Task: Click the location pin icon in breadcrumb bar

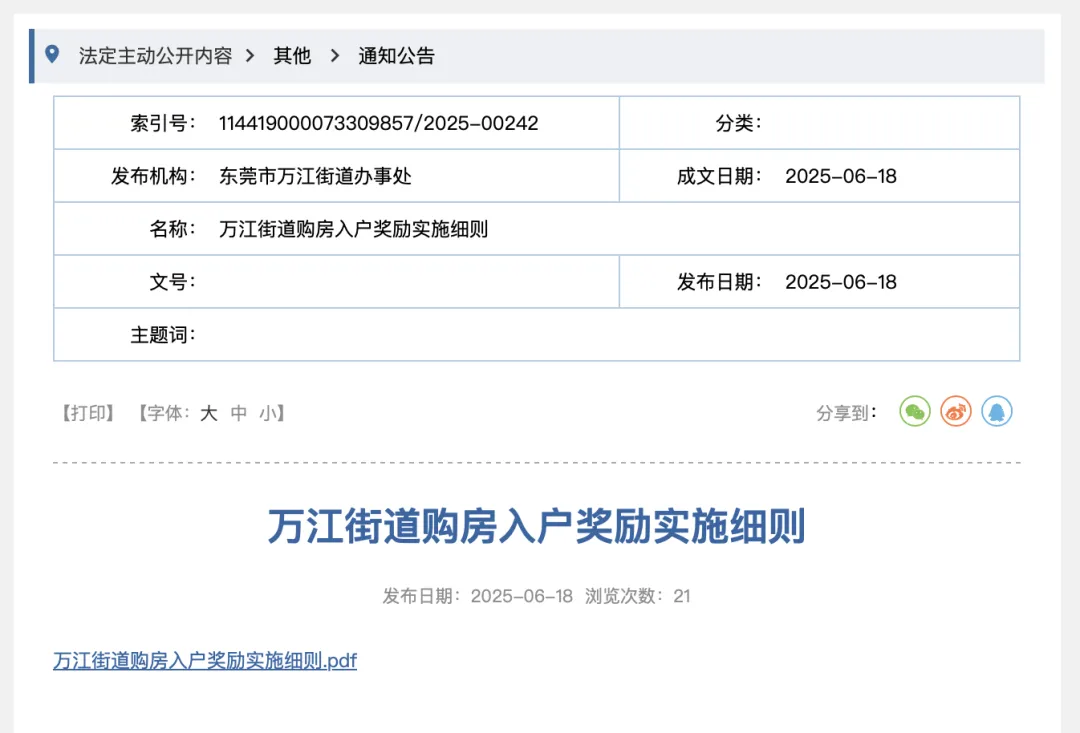Action: [x=52, y=55]
